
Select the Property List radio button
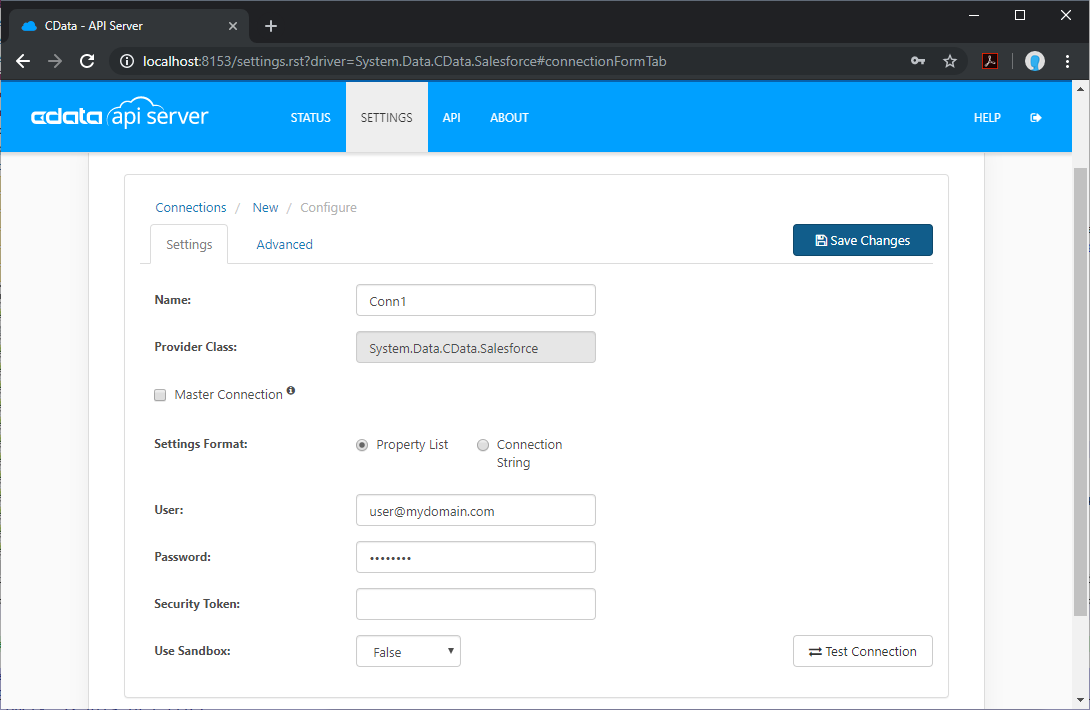point(362,445)
